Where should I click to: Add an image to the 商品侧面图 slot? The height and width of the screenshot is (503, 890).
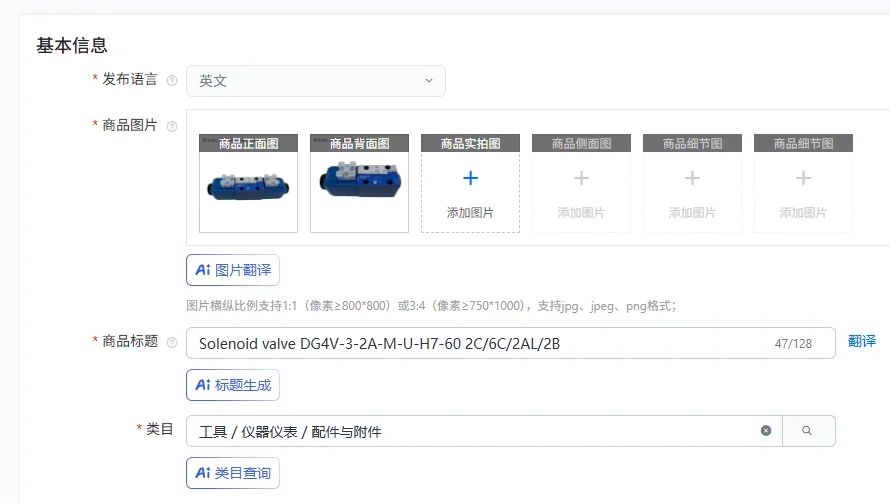tap(581, 183)
